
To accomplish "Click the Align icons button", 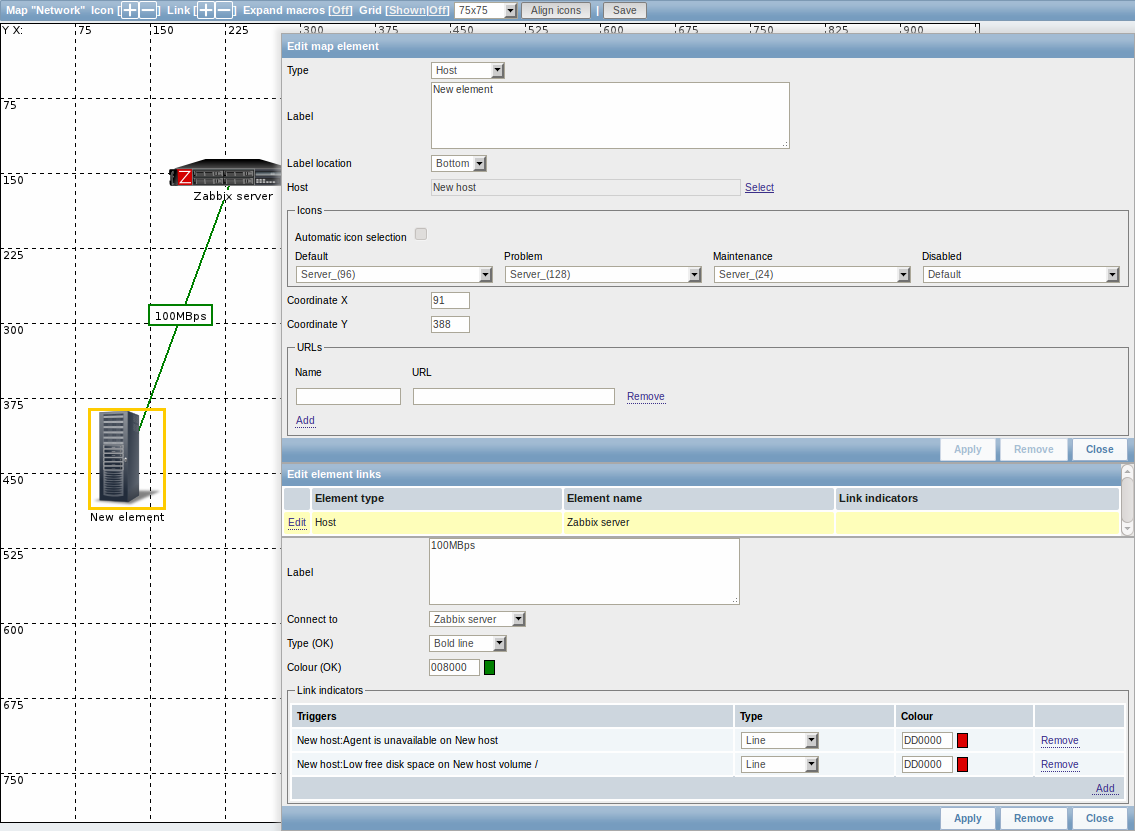I will (556, 10).
